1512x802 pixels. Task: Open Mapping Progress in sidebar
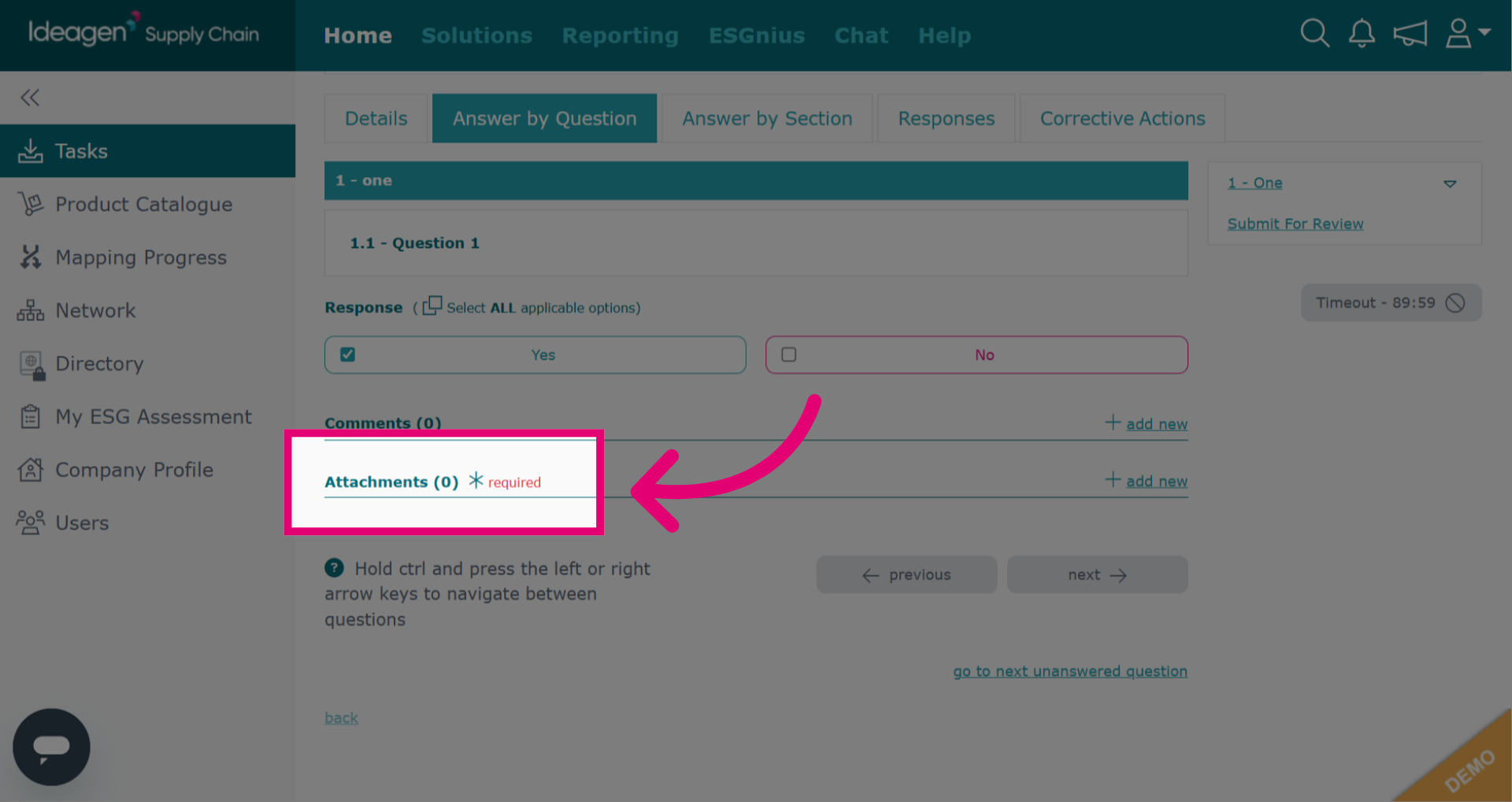tap(147, 257)
